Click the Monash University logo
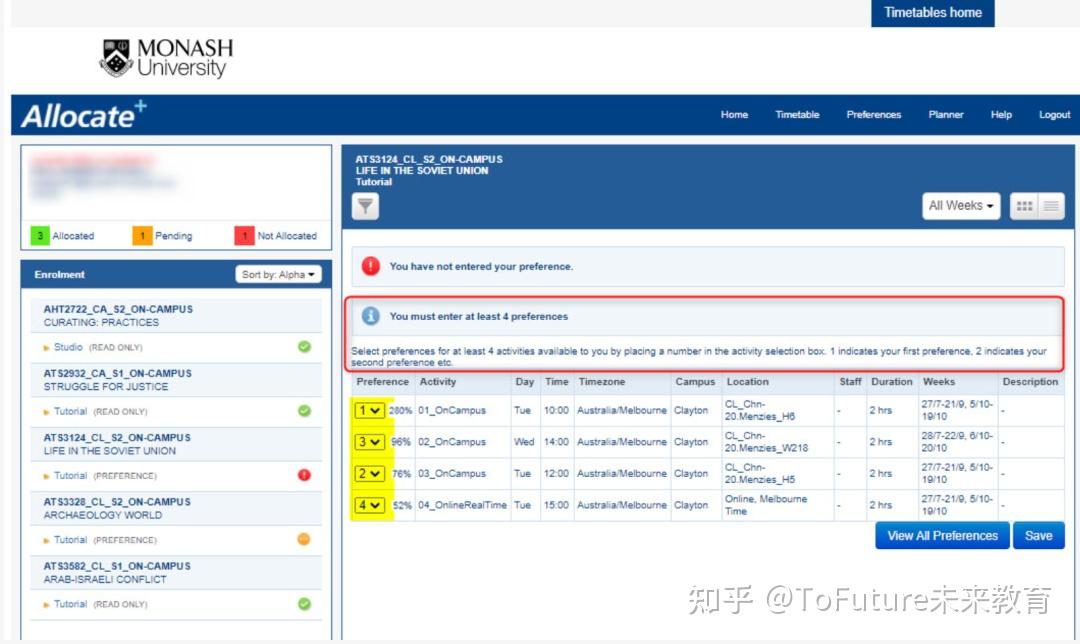Screen dimensions: 1080x644 (x=165, y=54)
